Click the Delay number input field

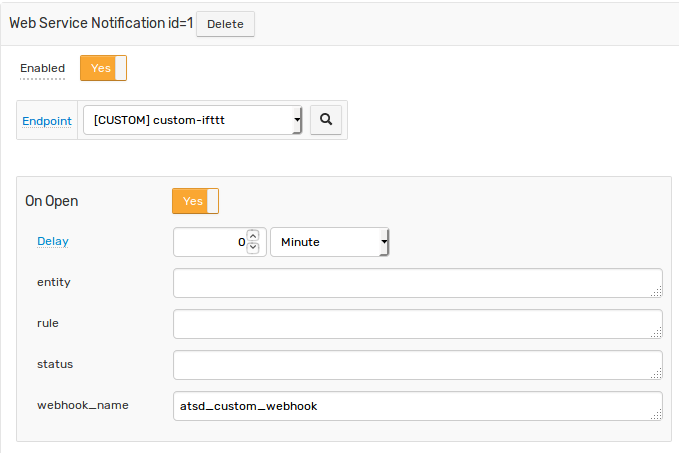[211, 242]
